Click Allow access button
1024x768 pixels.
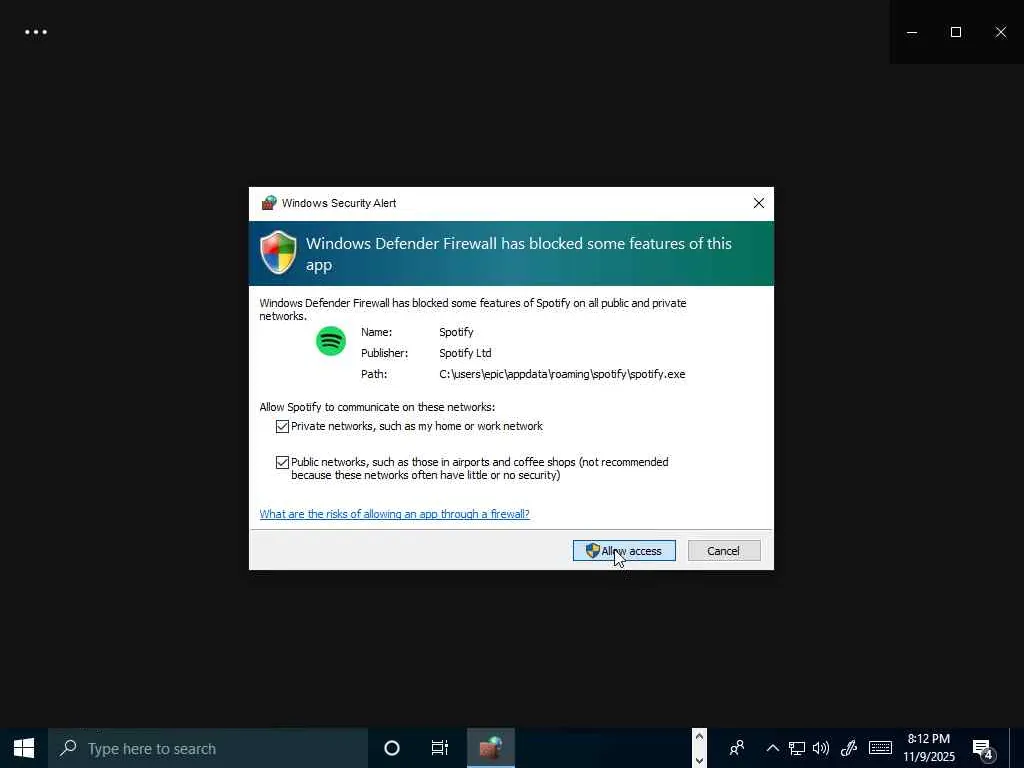coord(624,551)
